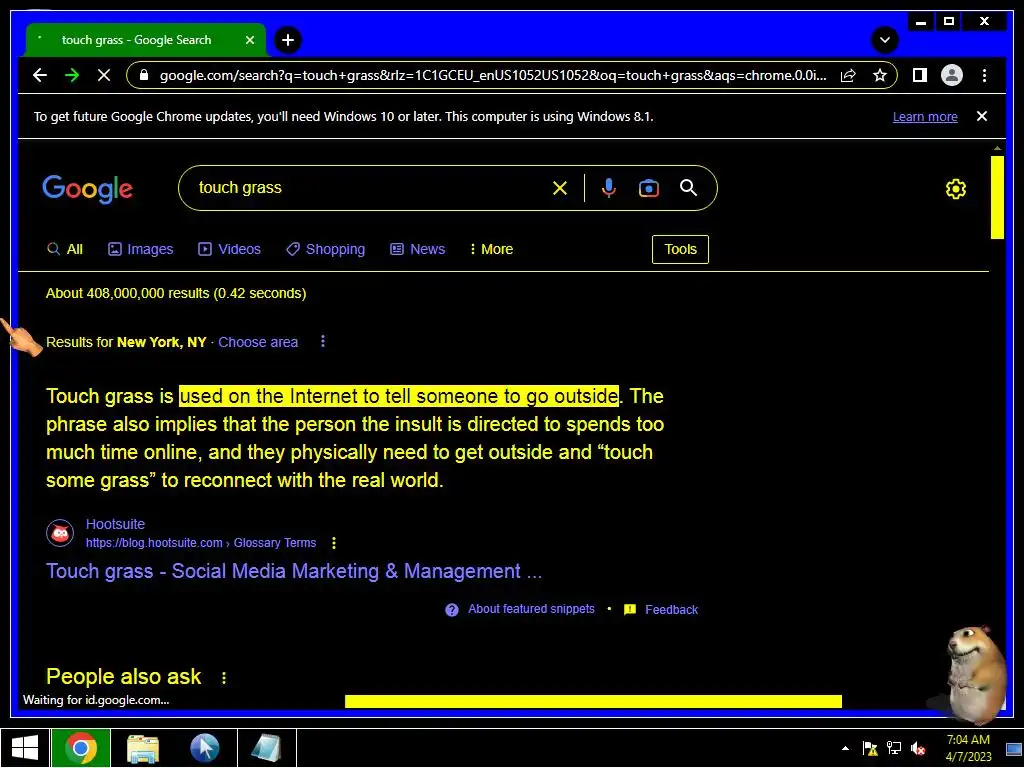This screenshot has width=1024, height=768.
Task: Click the Action Center flag icon
Action: (870, 748)
